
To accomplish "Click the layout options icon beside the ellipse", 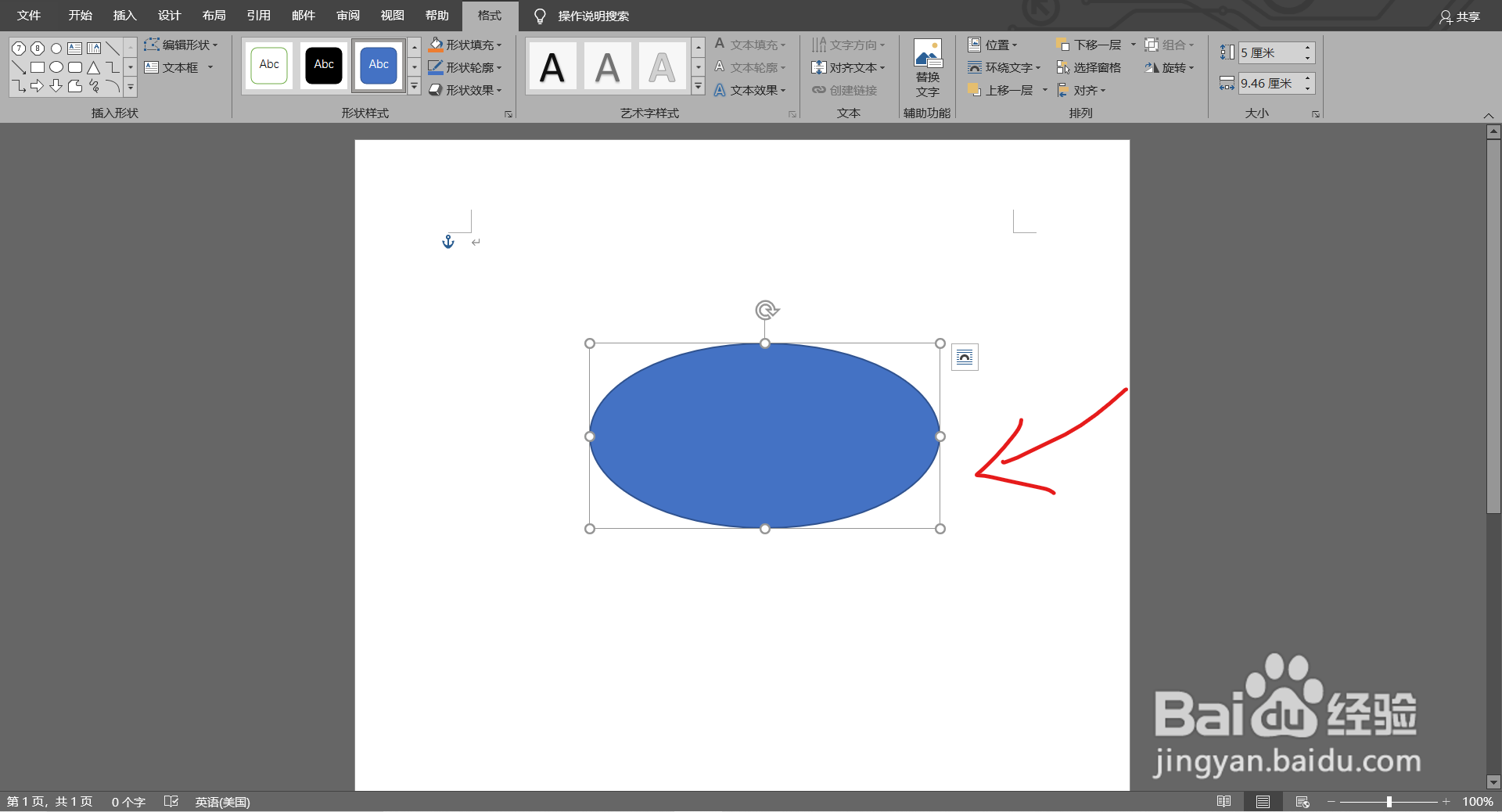I will pos(965,357).
